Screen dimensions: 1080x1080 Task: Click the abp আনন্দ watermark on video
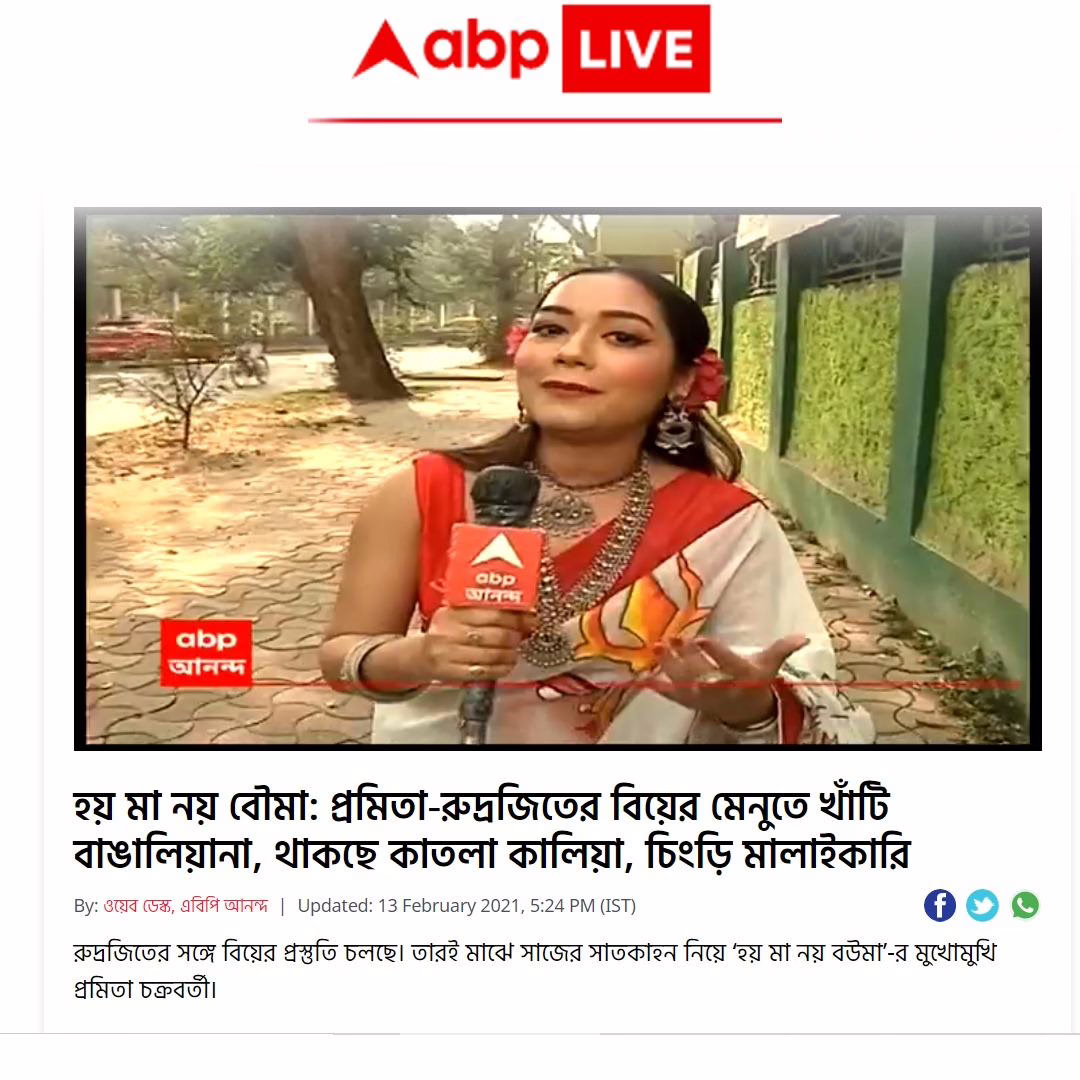206,652
